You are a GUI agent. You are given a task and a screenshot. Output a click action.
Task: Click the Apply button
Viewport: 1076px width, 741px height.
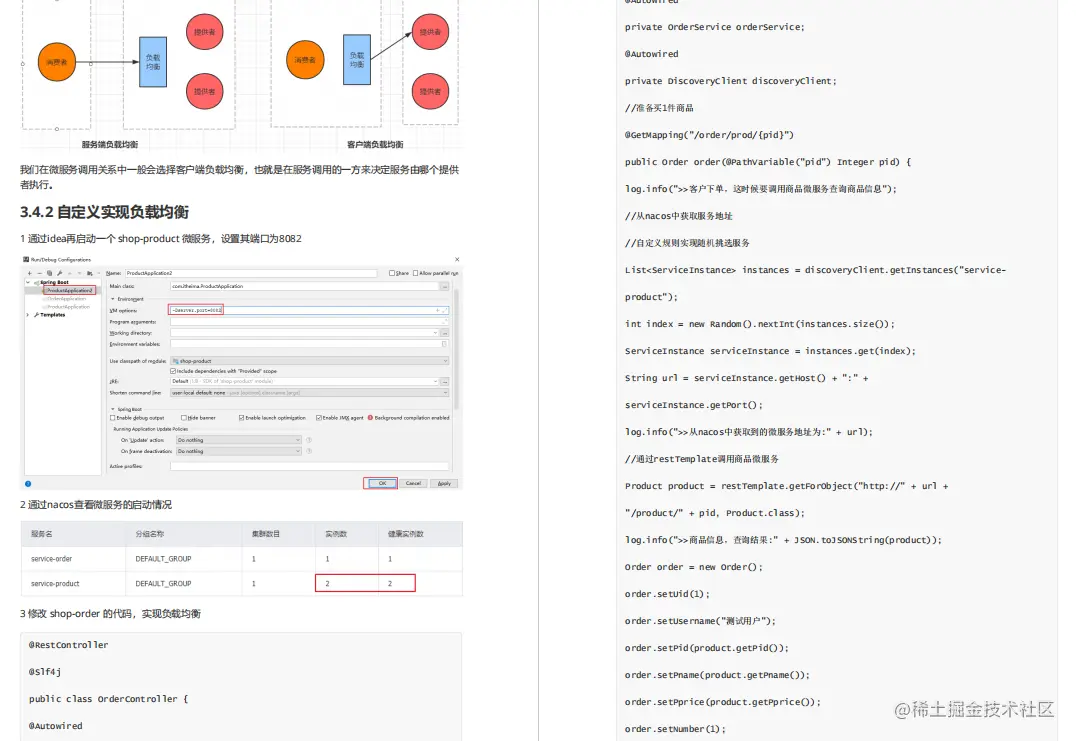(444, 483)
